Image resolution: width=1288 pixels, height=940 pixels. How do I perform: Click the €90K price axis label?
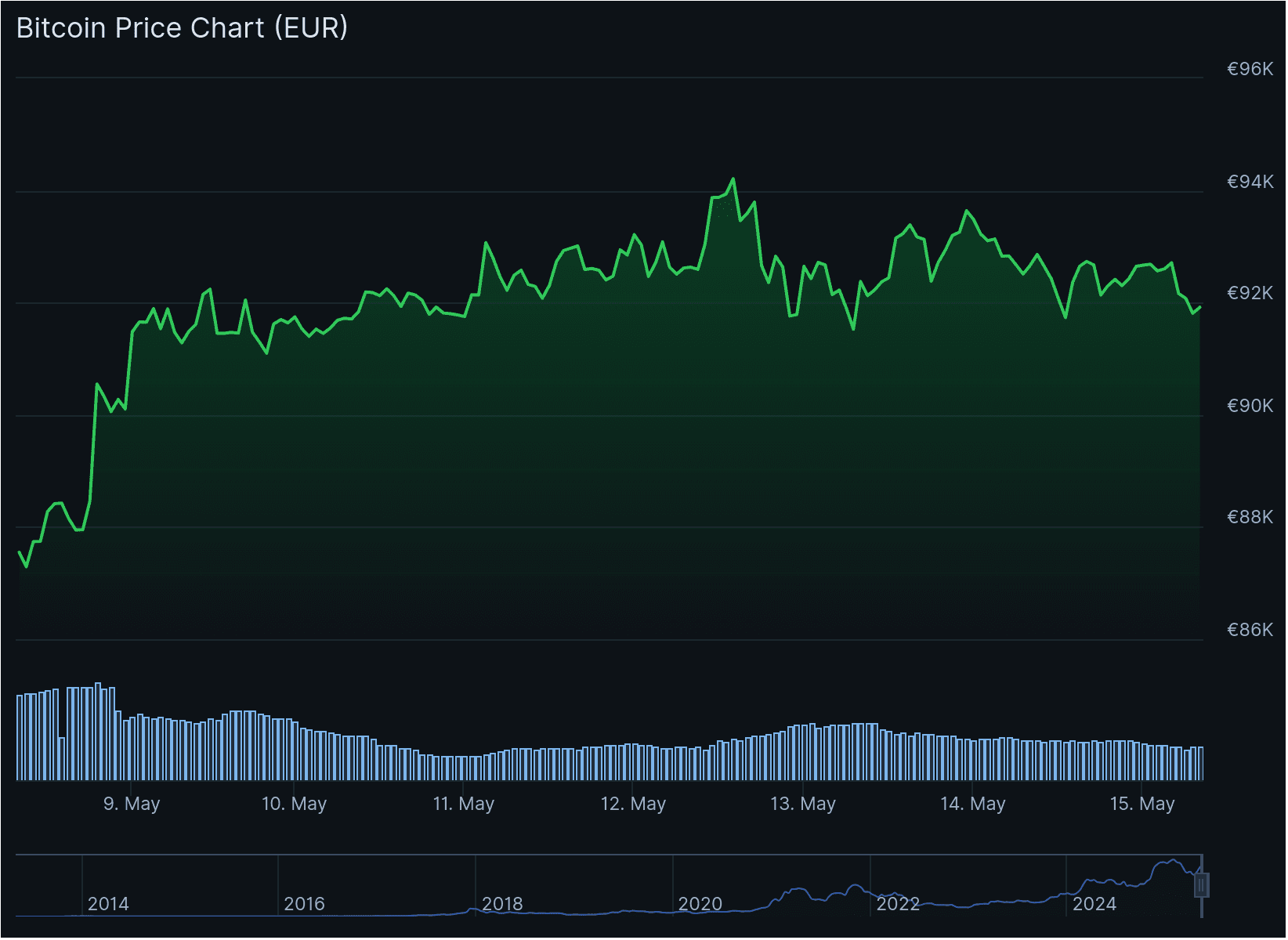pos(1250,407)
